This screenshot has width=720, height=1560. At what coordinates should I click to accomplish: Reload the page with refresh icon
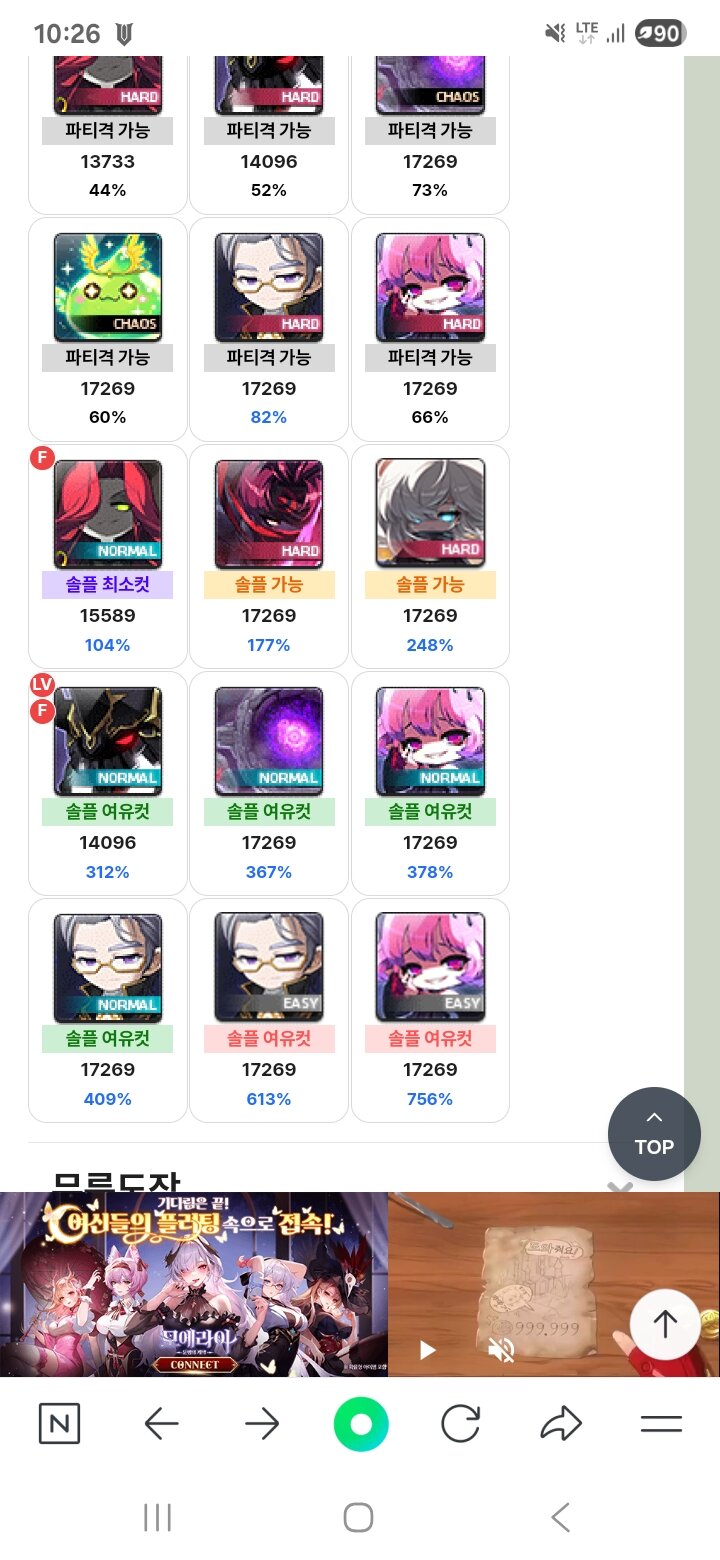tap(460, 1424)
